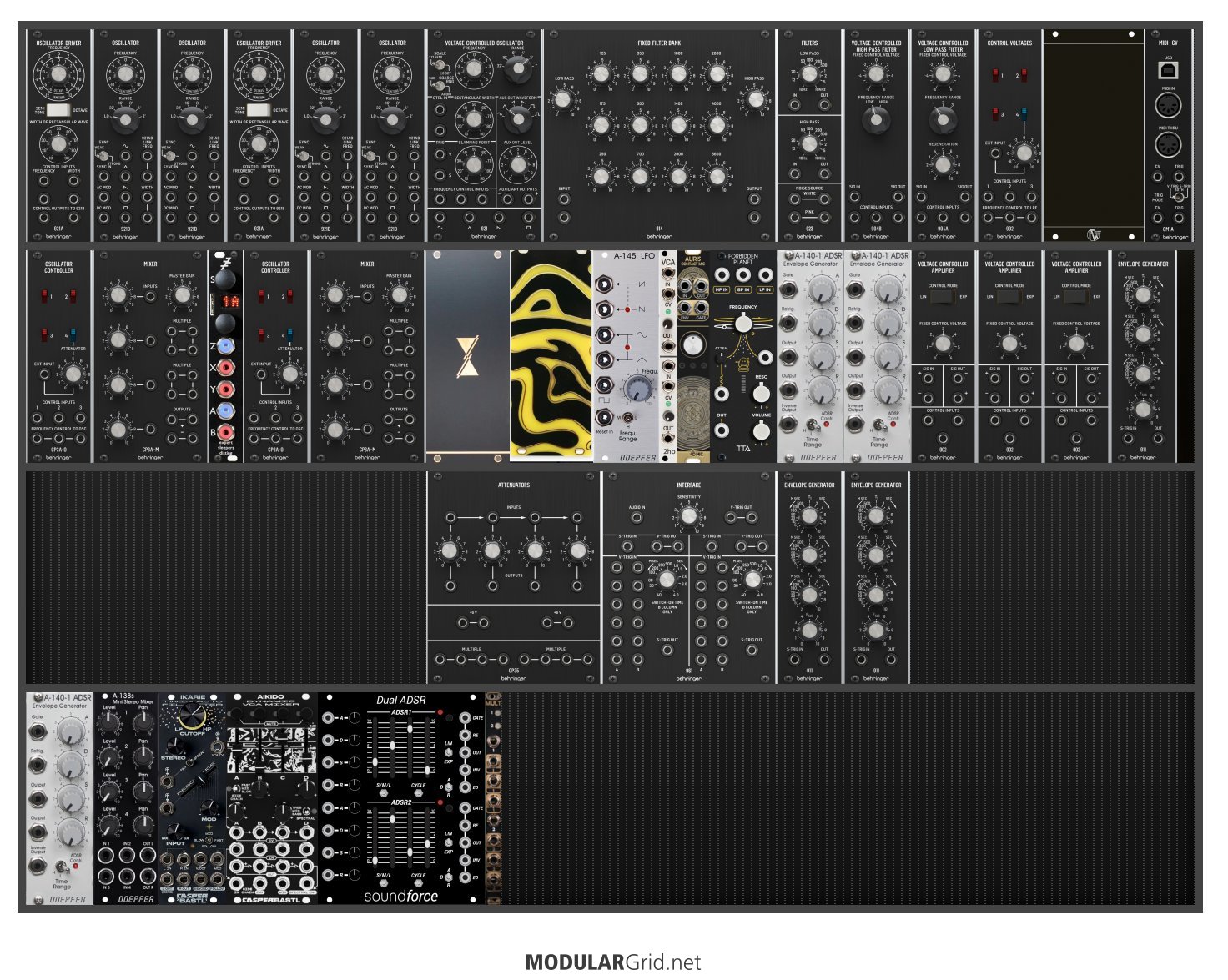Viewport: 1228px width, 980px height.
Task: Flip the Frequ. Range switch on A-145 LFO
Action: pos(626,417)
